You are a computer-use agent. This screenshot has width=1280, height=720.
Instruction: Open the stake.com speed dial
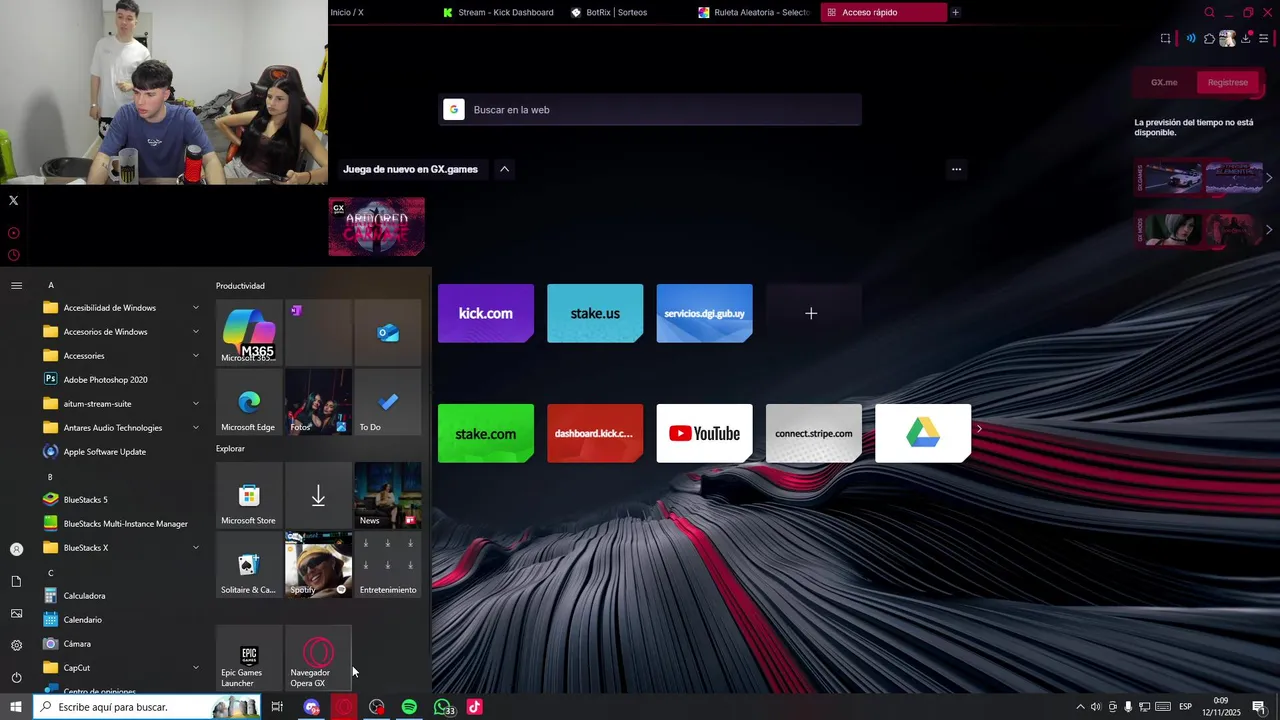coord(486,433)
